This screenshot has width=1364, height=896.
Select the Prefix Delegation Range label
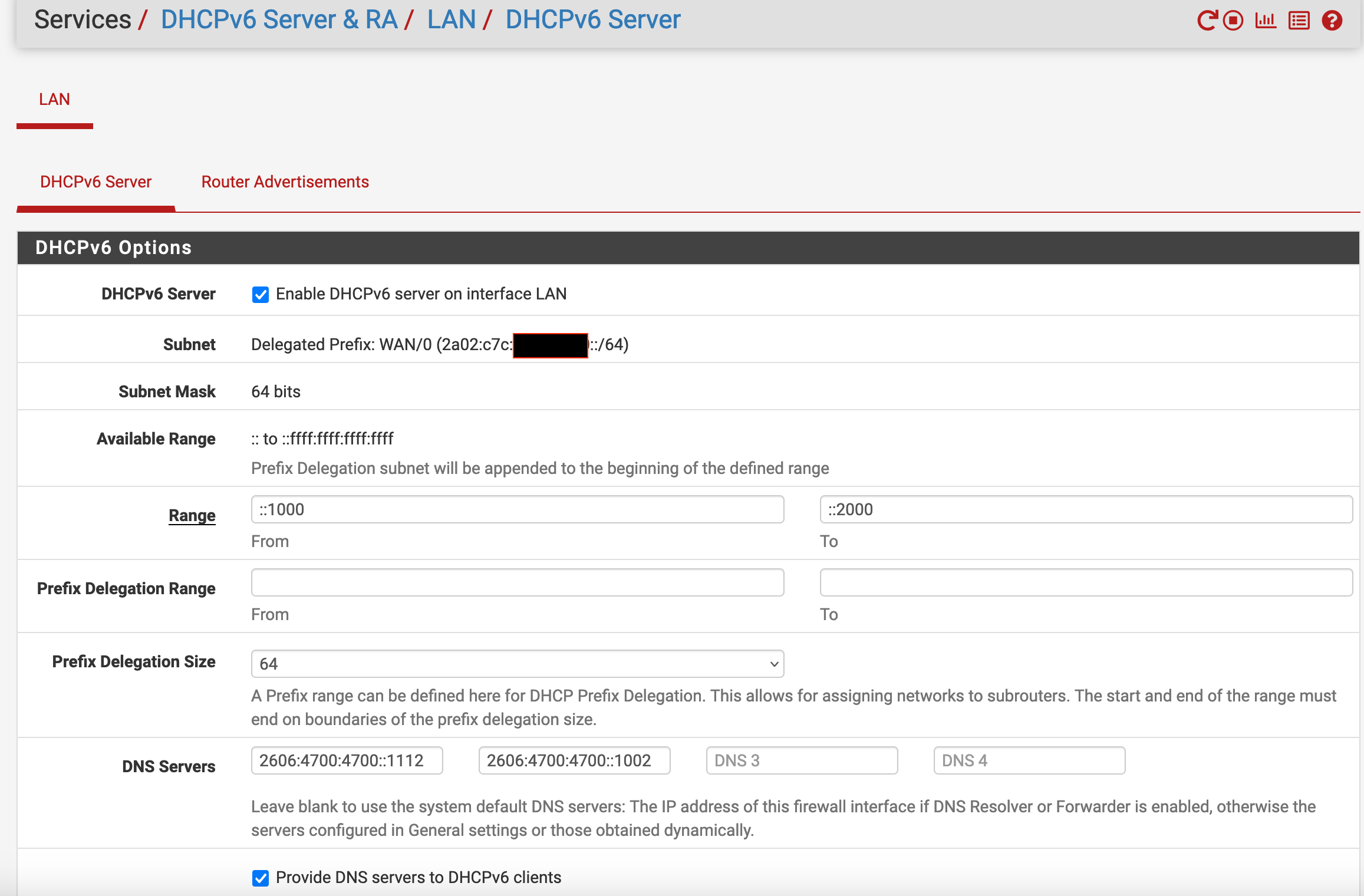point(126,588)
